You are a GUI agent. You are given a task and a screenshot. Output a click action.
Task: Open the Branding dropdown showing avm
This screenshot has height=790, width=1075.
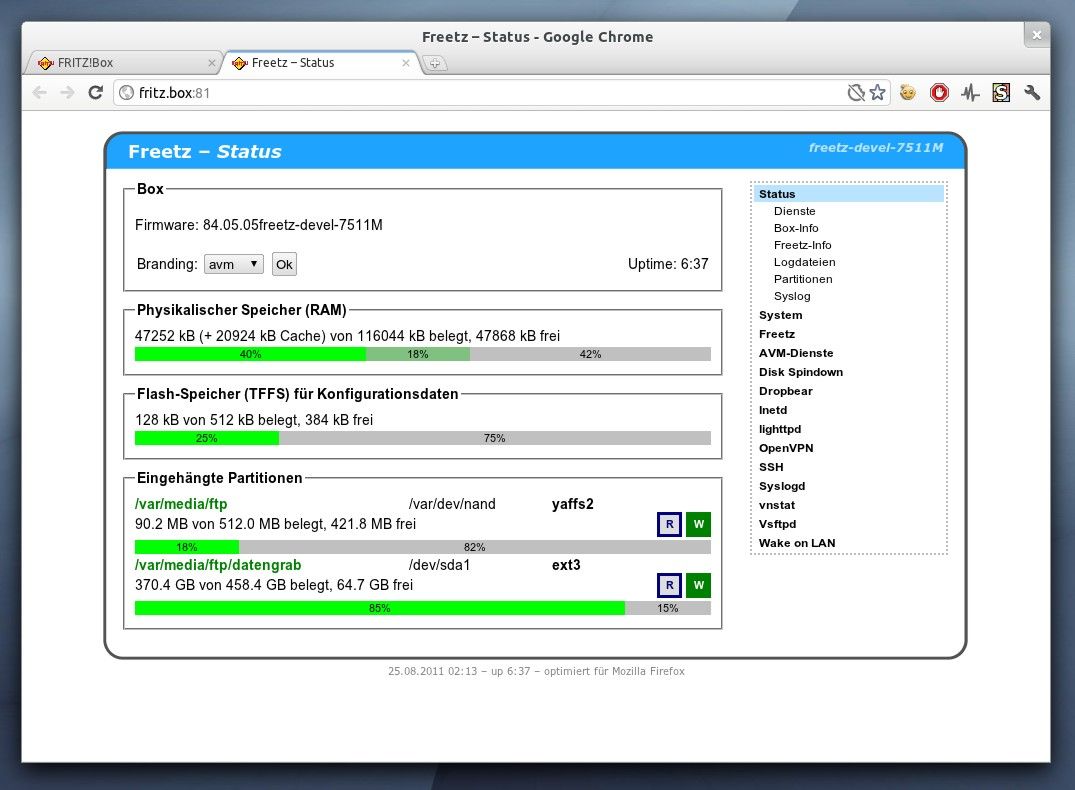[x=232, y=264]
